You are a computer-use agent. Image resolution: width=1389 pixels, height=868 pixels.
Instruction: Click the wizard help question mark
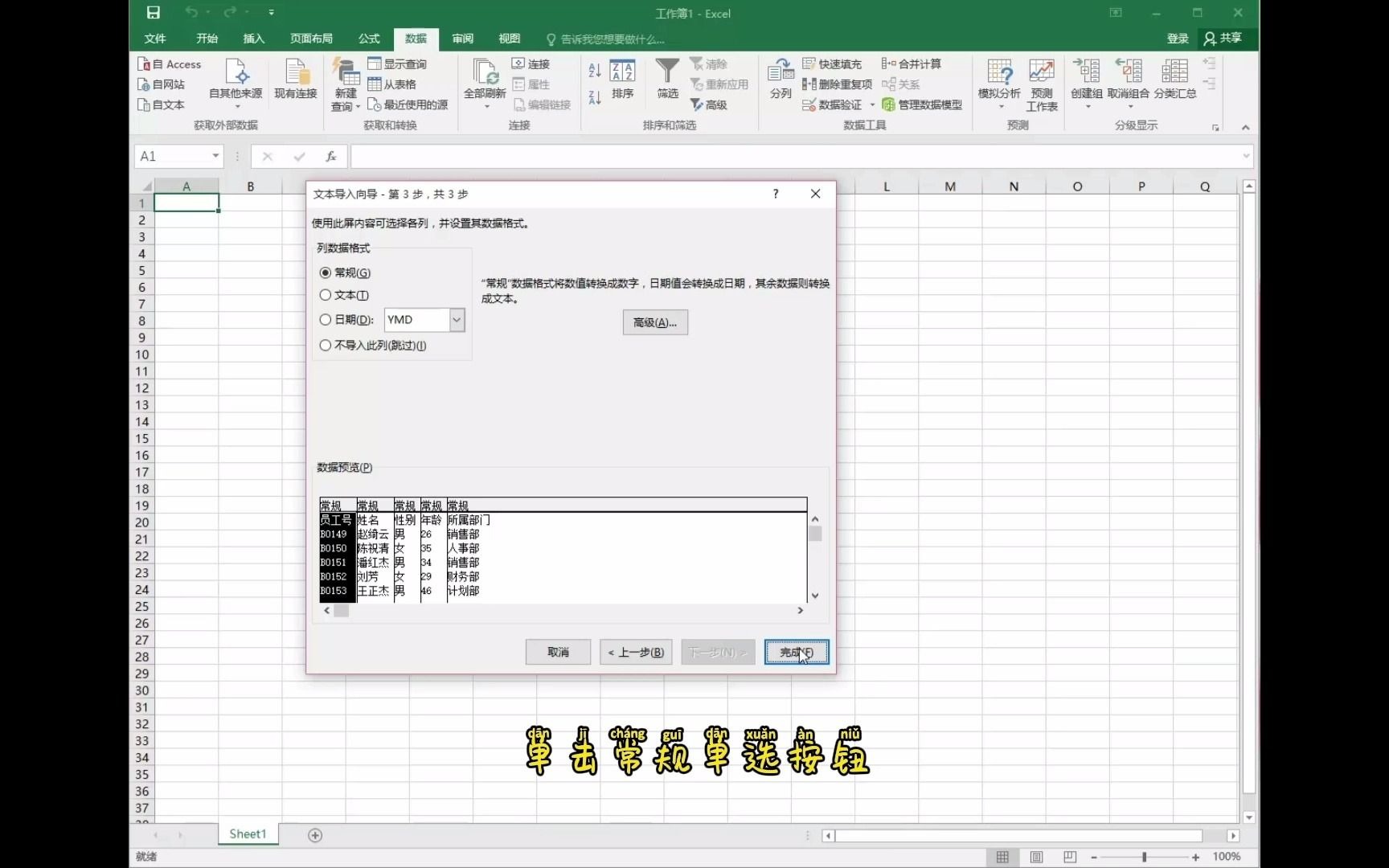coord(776,194)
